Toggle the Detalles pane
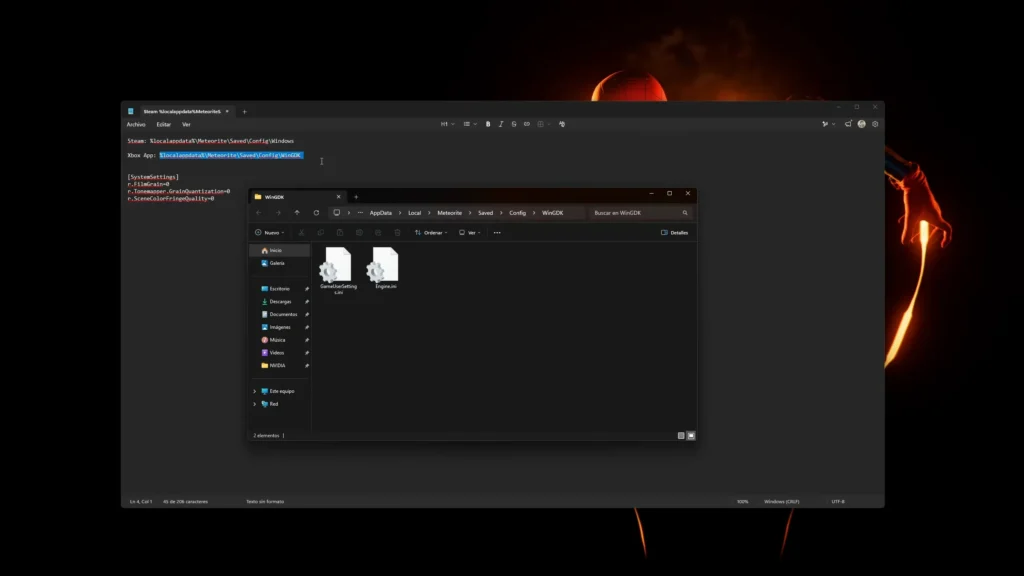The width and height of the screenshot is (1024, 576). coord(675,232)
